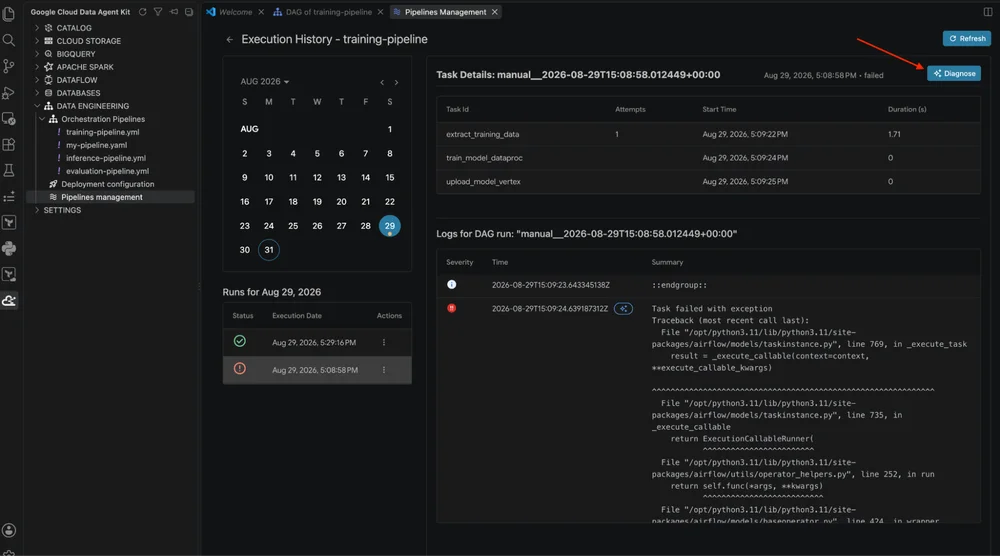
Task: Click the sidebar refresh icon
Action: (143, 11)
